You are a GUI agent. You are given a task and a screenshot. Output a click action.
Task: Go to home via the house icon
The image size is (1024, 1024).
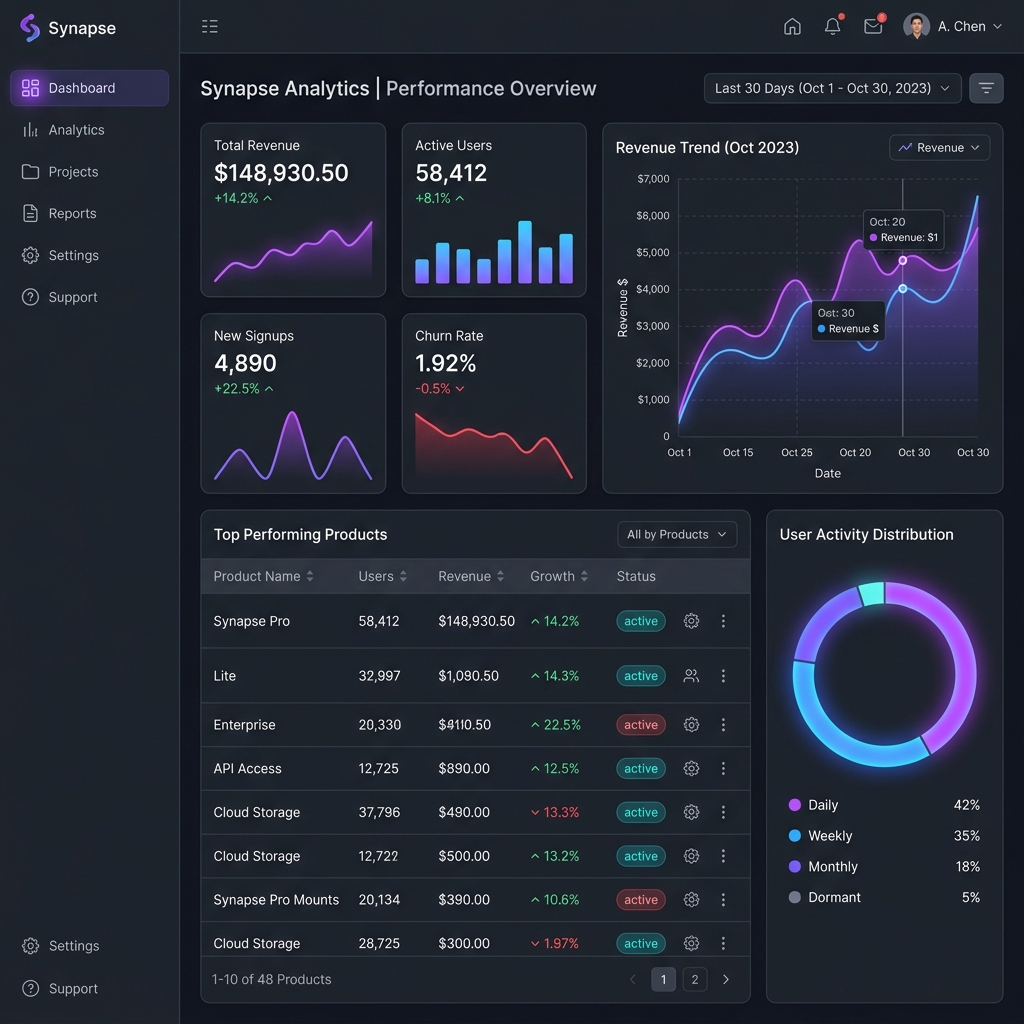(792, 27)
